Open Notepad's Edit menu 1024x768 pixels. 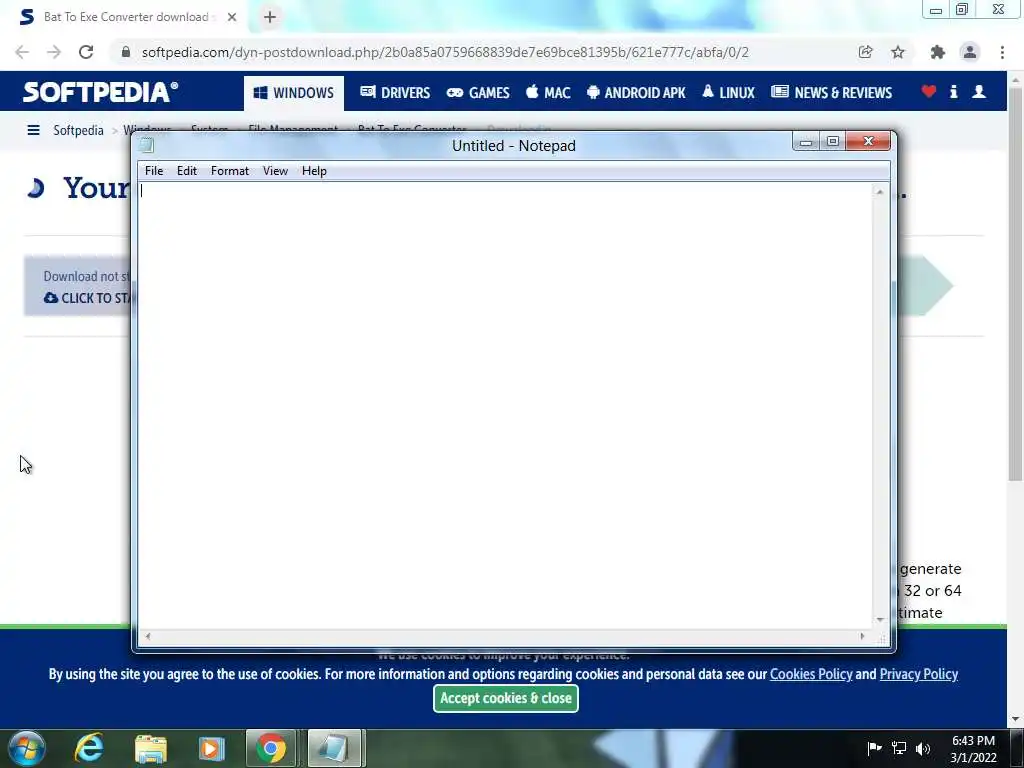pyautogui.click(x=187, y=170)
